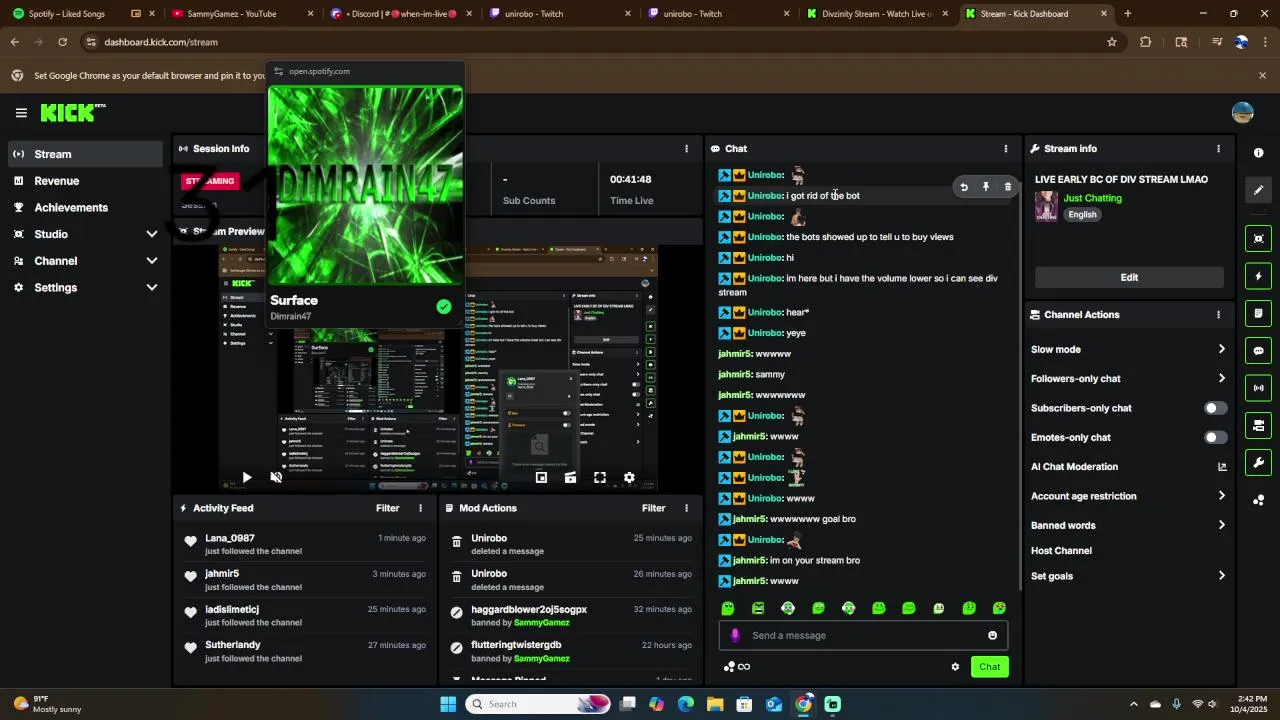This screenshot has height=720, width=1280.
Task: Click the Windows taskbar Search box
Action: [538, 704]
